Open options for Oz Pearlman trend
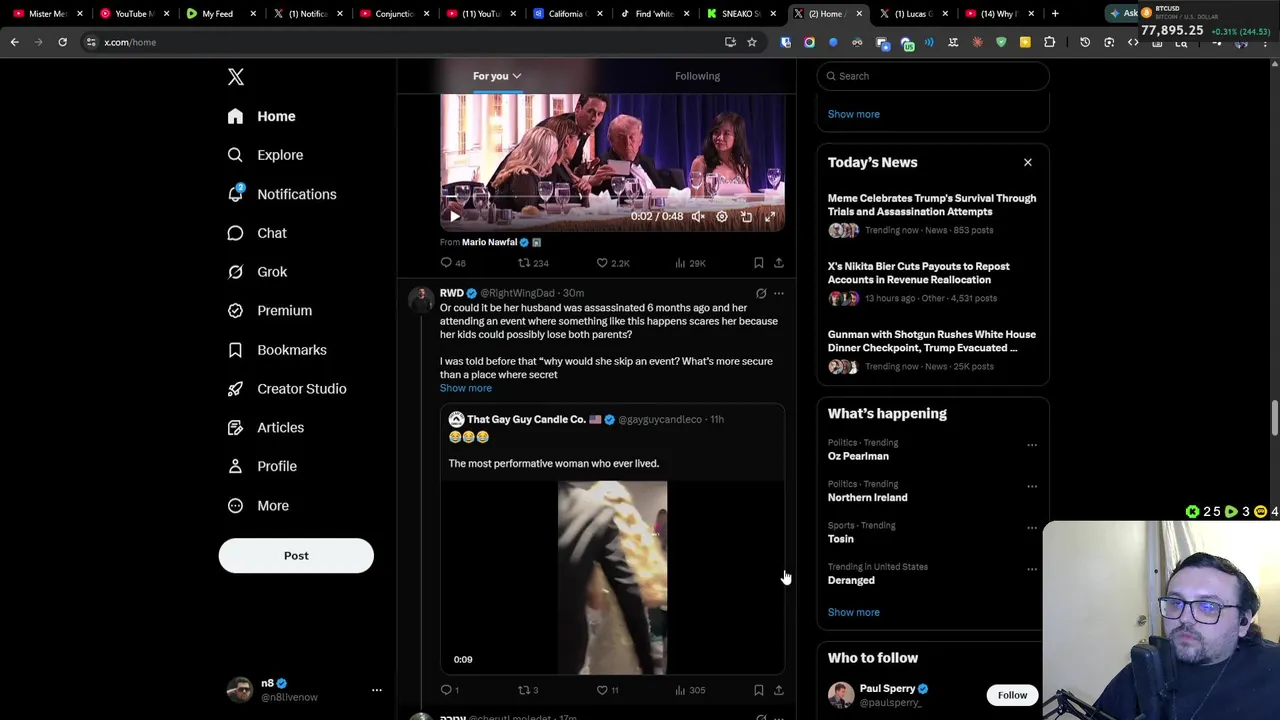The image size is (1280, 720). pos(1032,445)
